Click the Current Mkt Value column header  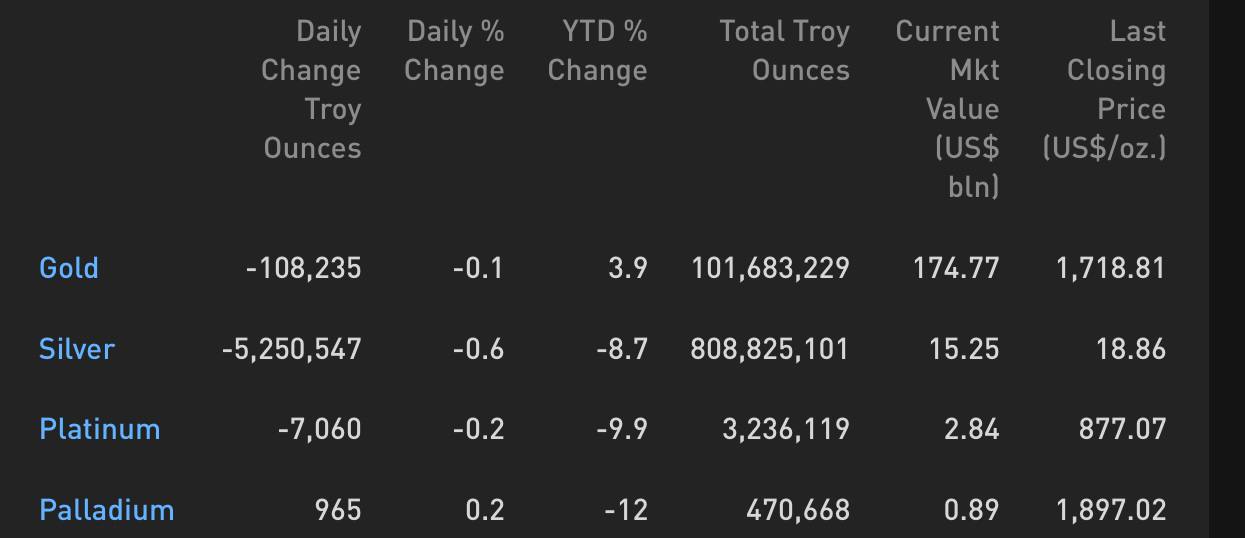948,109
